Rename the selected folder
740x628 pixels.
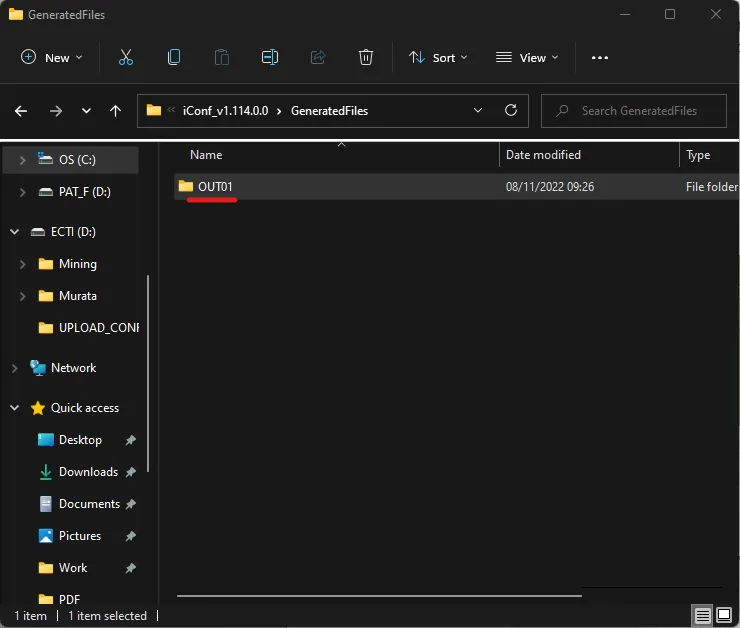270,58
